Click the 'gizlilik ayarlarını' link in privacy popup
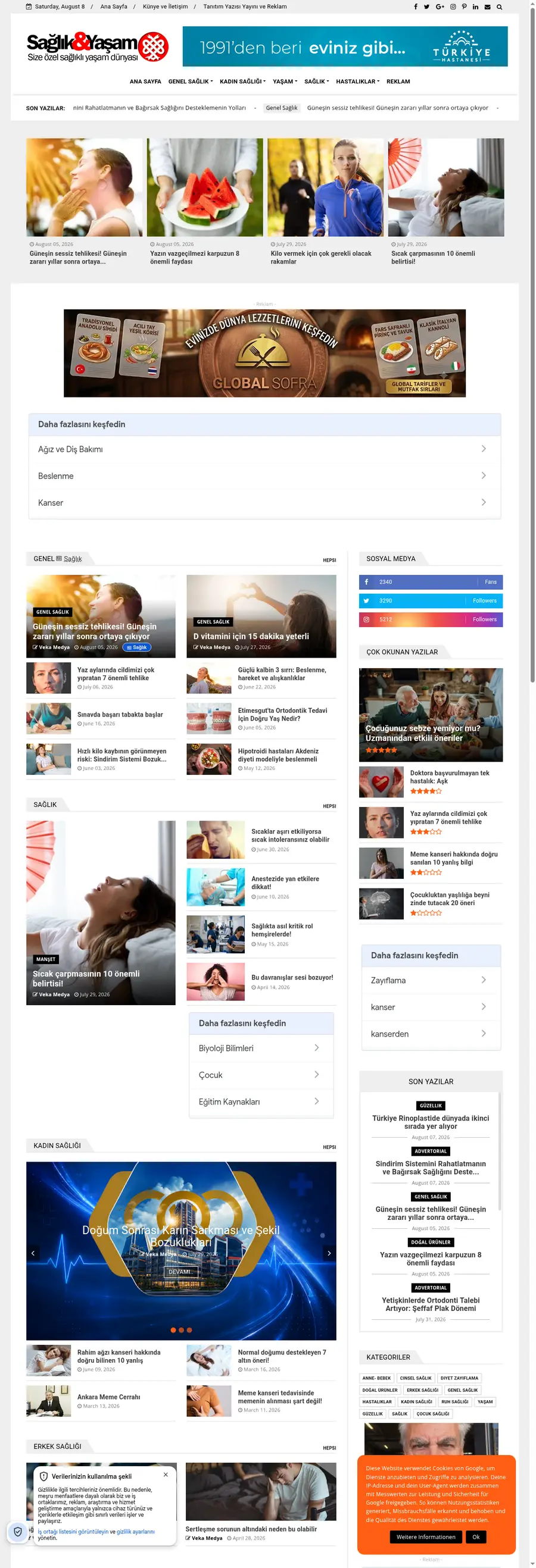 point(135,1532)
